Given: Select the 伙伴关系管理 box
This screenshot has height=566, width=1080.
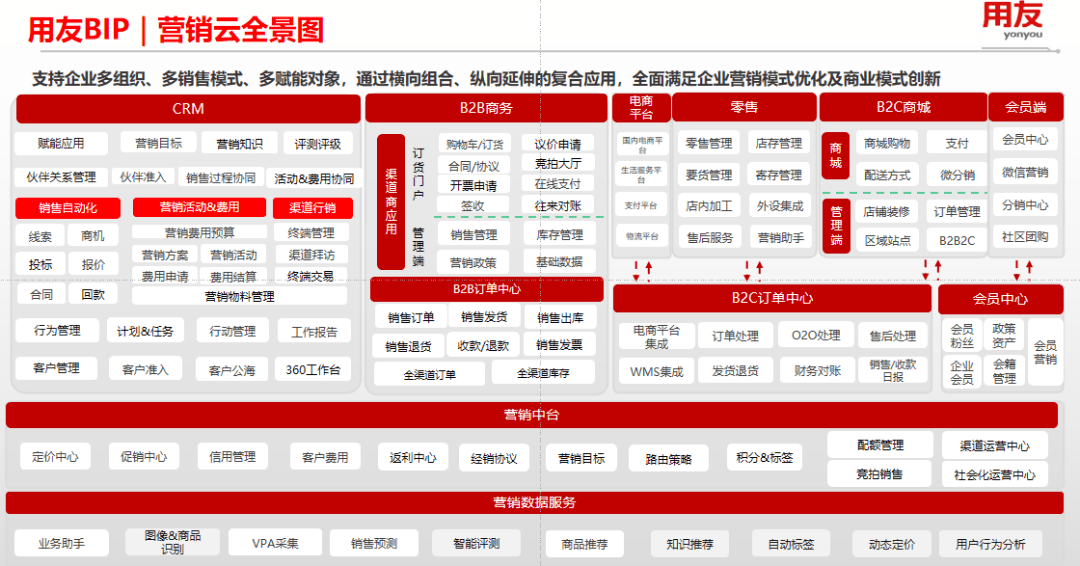Looking at the screenshot, I should point(61,177).
